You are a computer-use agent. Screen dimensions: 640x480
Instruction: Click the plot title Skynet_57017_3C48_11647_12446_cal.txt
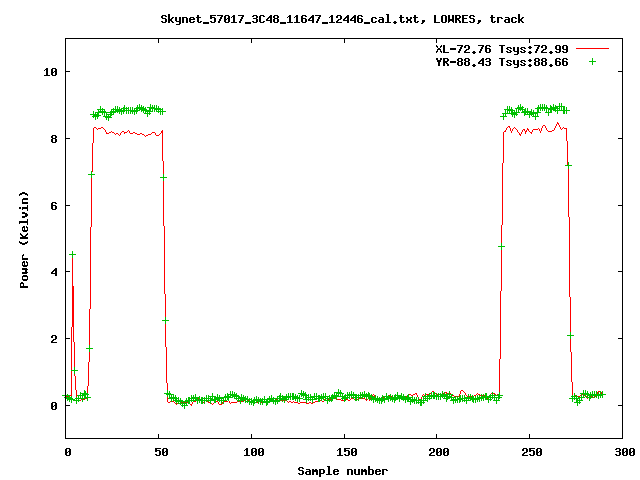click(342, 19)
